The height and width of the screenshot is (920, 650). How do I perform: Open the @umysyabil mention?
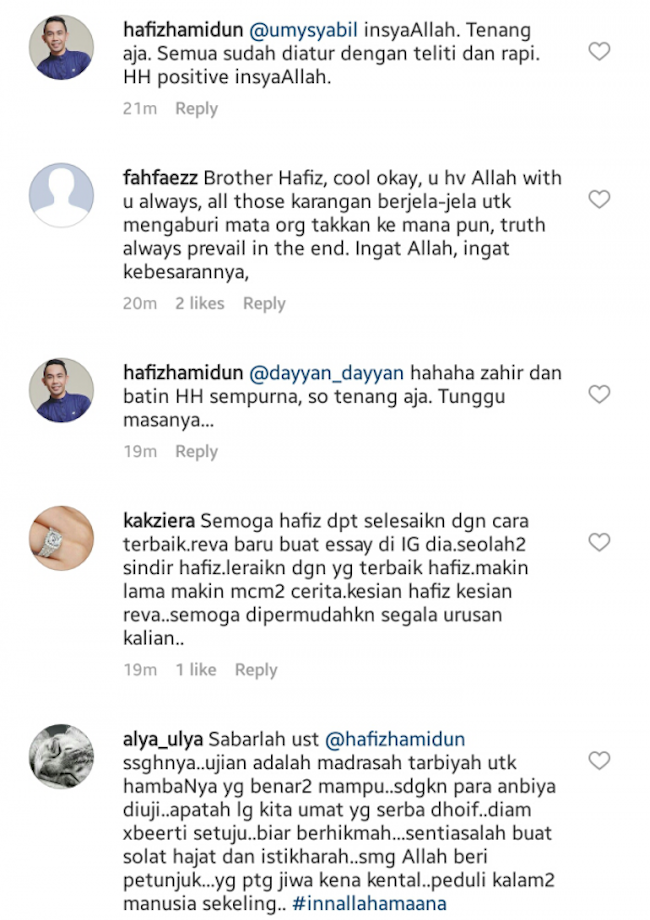click(x=303, y=31)
